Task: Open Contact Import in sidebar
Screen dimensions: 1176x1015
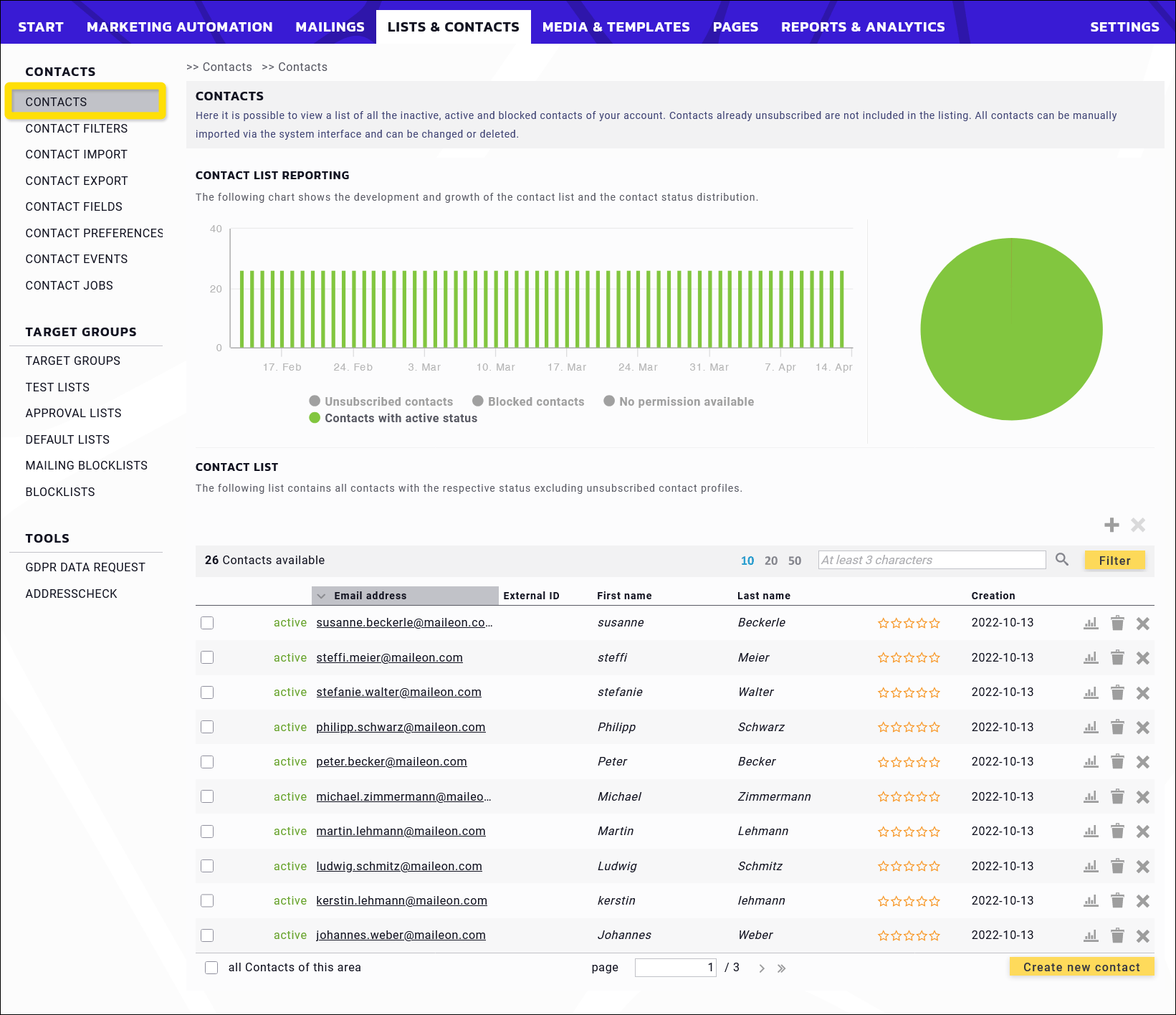Action: click(77, 154)
